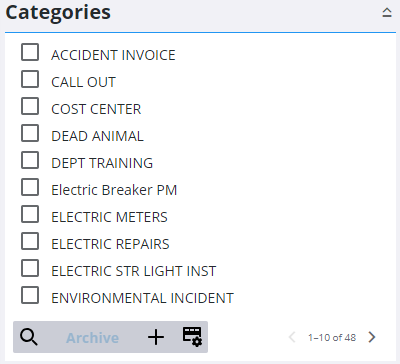Check the COST CENTER checkbox
This screenshot has width=400, height=364.
coord(30,106)
